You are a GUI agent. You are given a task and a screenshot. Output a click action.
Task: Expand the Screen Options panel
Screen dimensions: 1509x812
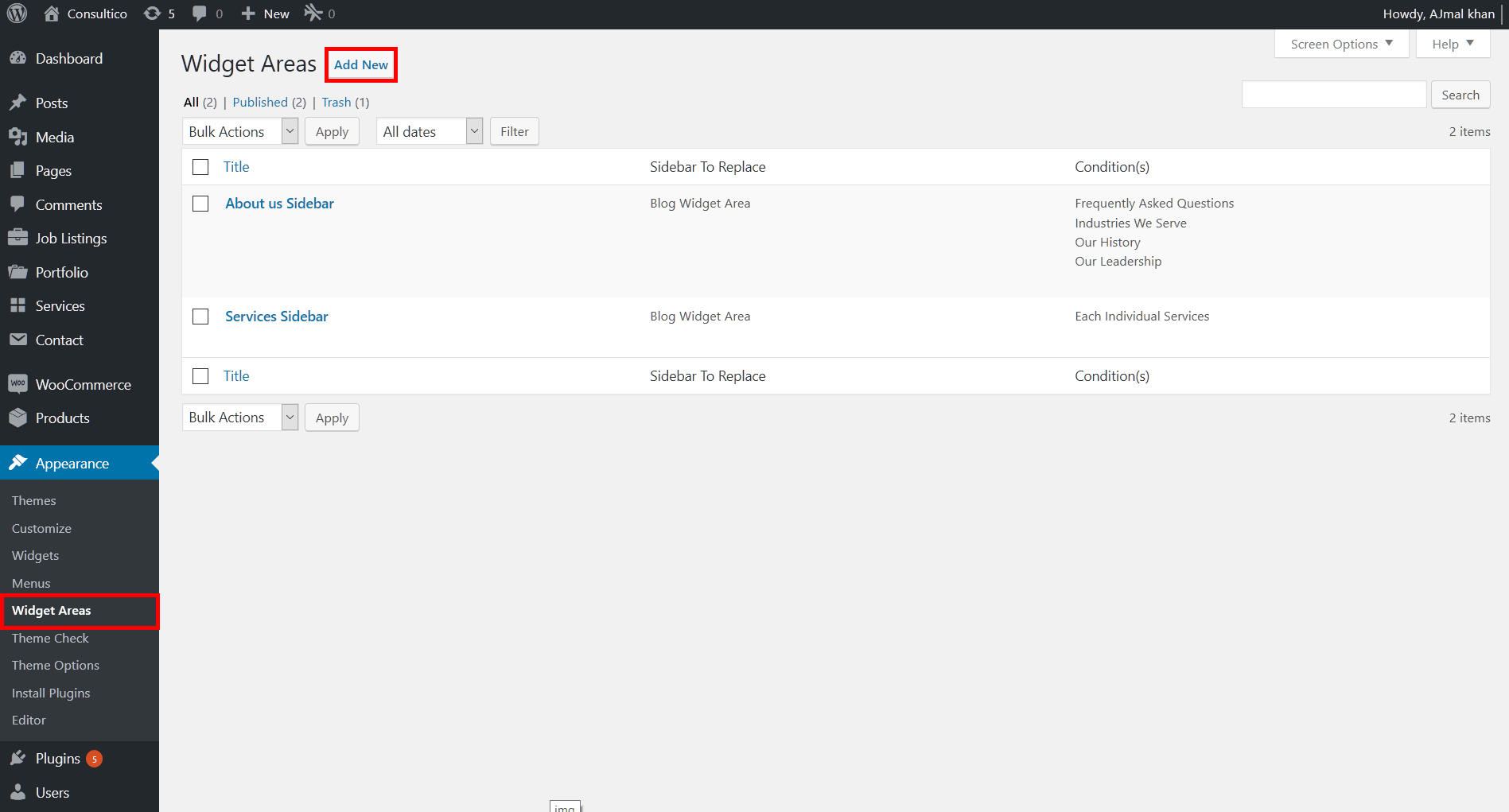click(x=1341, y=44)
